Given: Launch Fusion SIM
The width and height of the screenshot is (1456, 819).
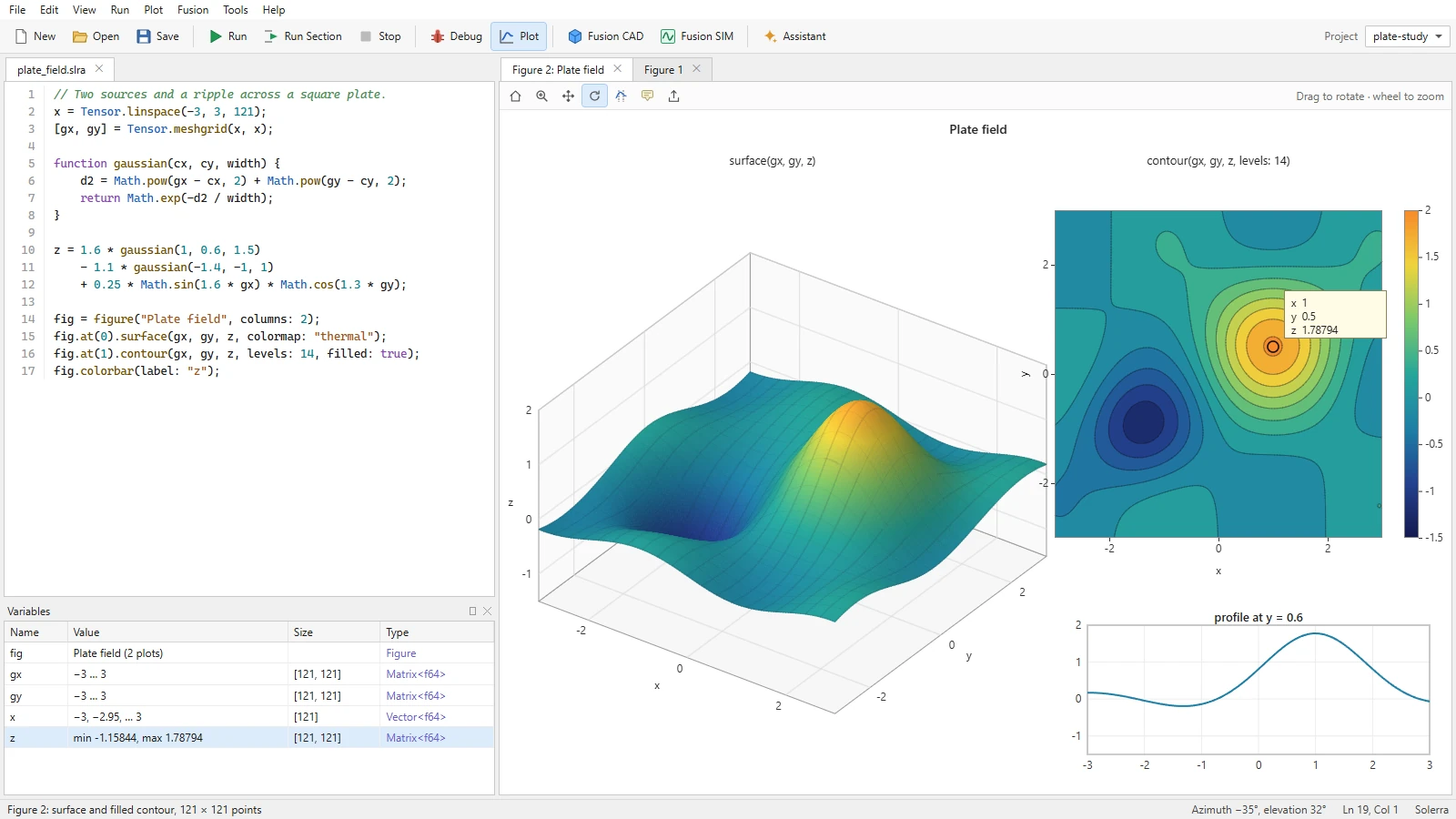Looking at the screenshot, I should 697,36.
